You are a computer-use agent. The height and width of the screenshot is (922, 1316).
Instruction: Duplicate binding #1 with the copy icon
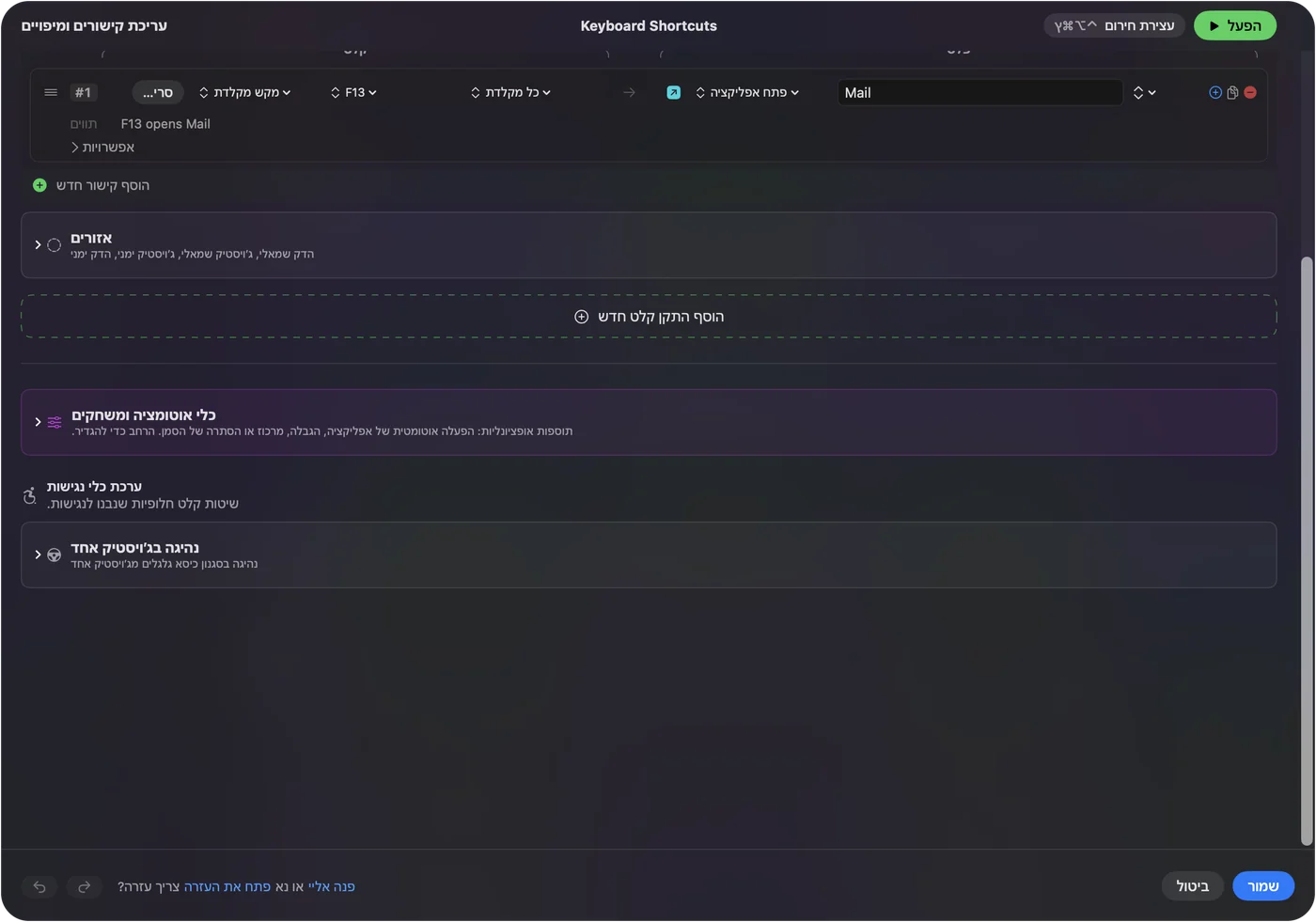(x=1232, y=92)
